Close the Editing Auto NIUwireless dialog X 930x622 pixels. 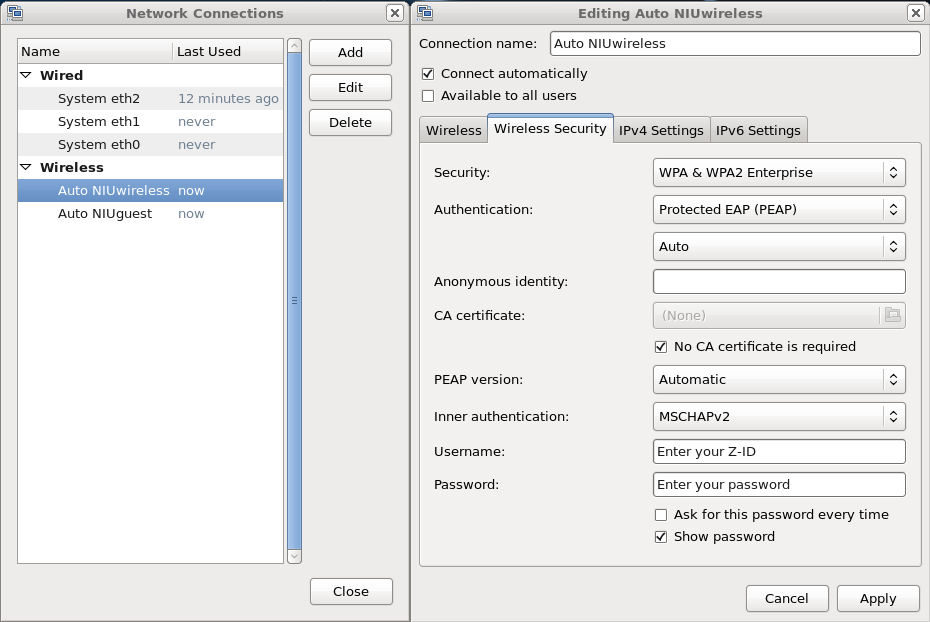tap(915, 13)
